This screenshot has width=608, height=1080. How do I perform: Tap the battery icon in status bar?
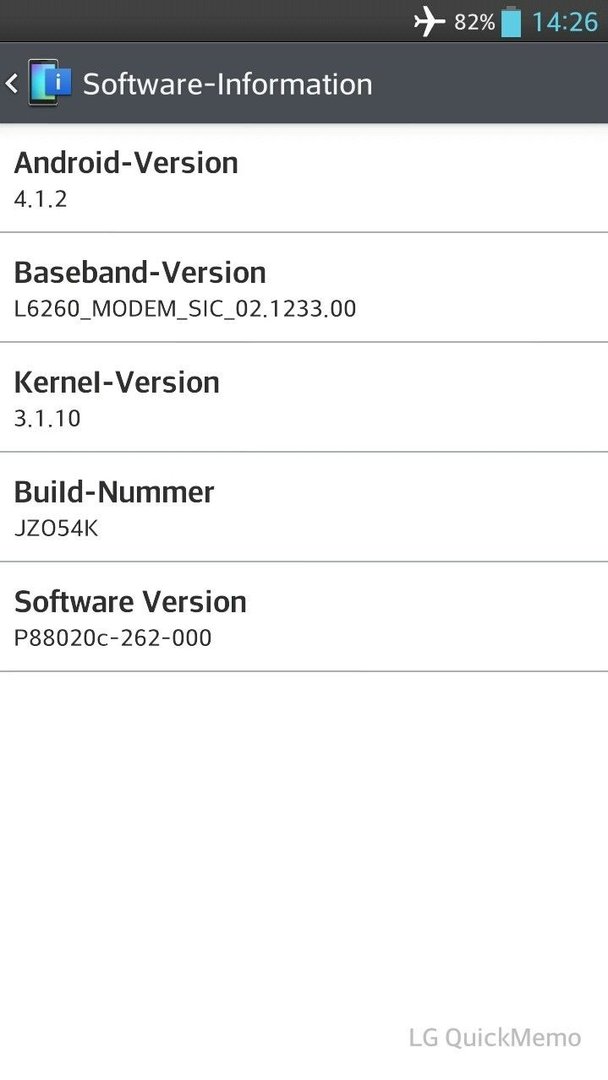[x=511, y=21]
